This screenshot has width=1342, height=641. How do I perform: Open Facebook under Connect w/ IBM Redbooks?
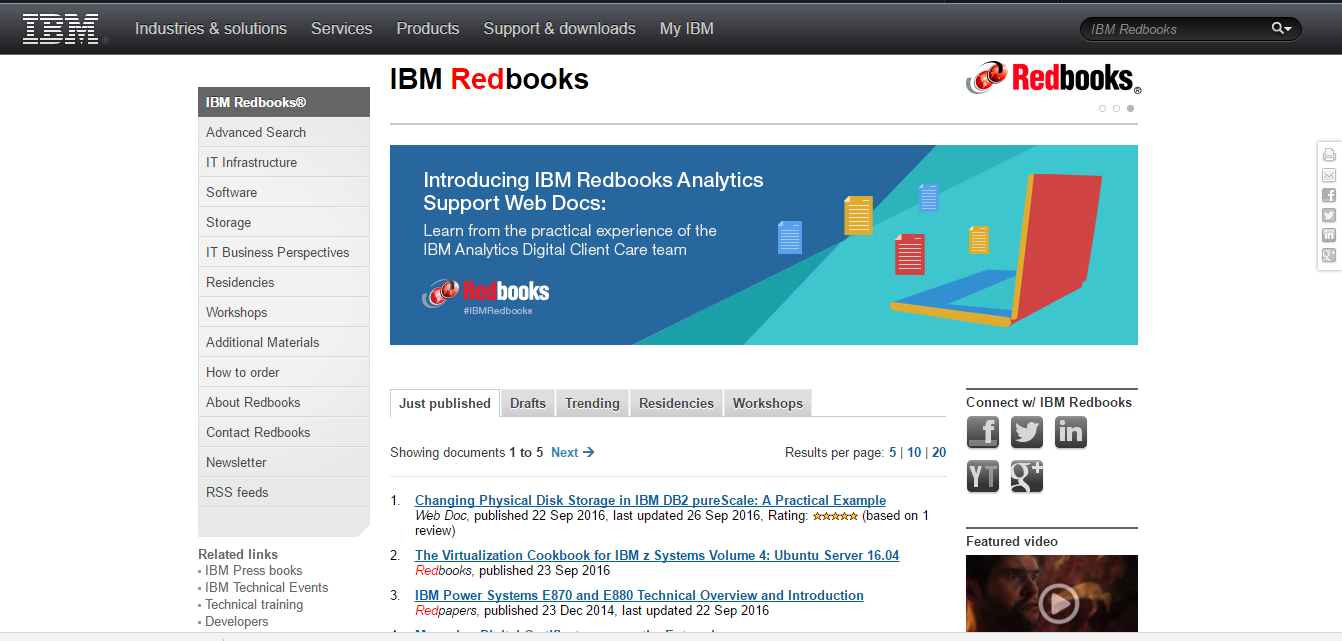983,433
